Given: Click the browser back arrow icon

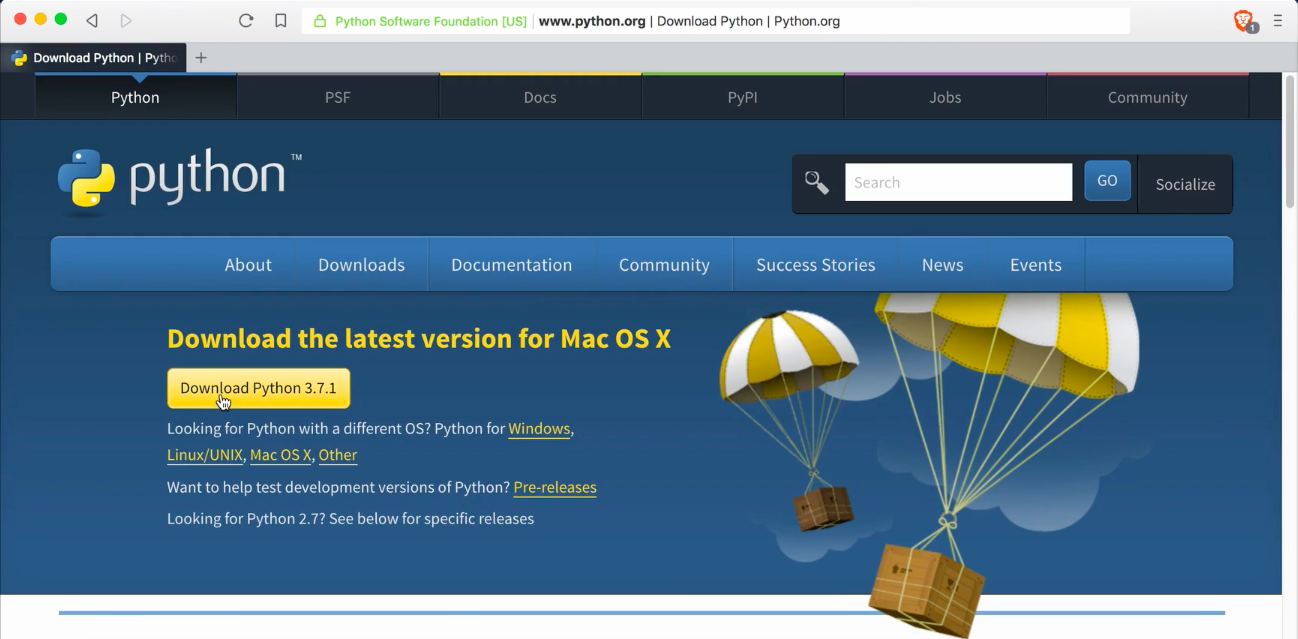Looking at the screenshot, I should (92, 21).
